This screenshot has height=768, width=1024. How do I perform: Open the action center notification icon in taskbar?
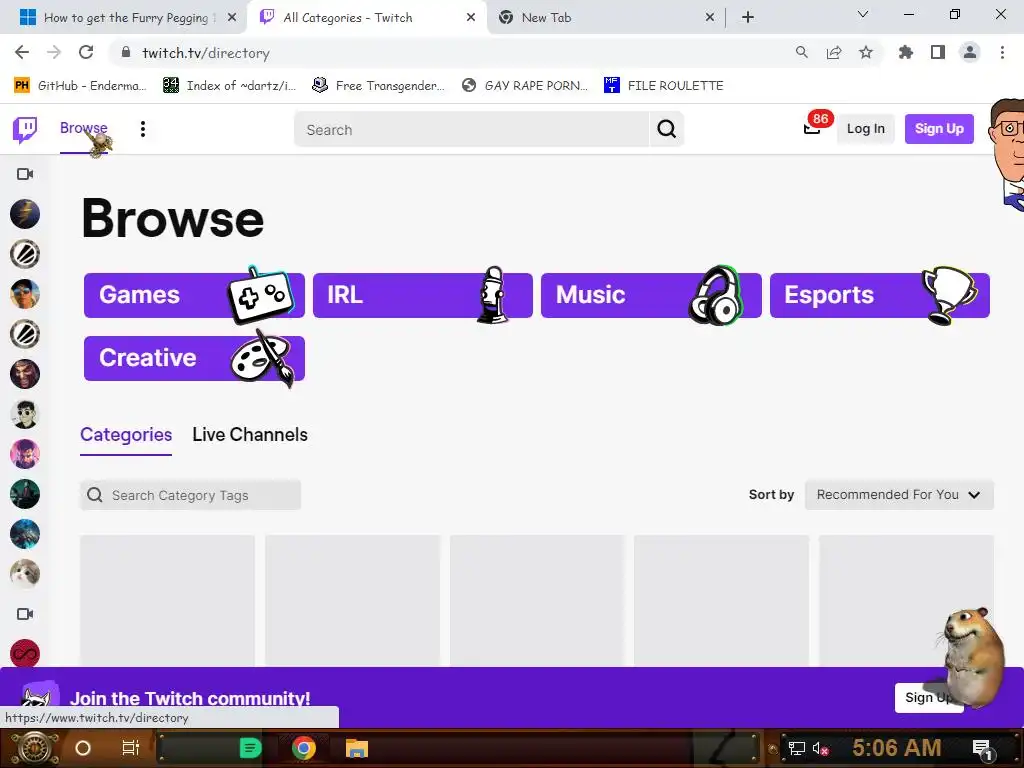point(982,749)
